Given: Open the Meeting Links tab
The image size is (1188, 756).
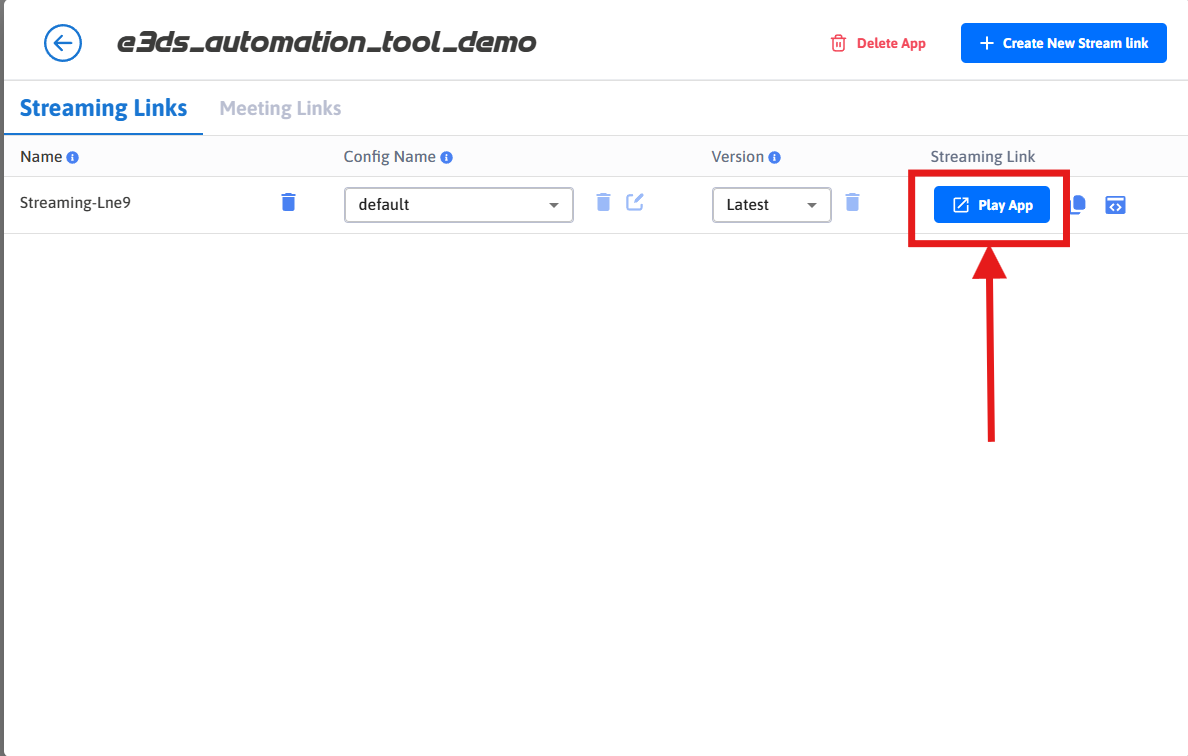Looking at the screenshot, I should (x=280, y=108).
